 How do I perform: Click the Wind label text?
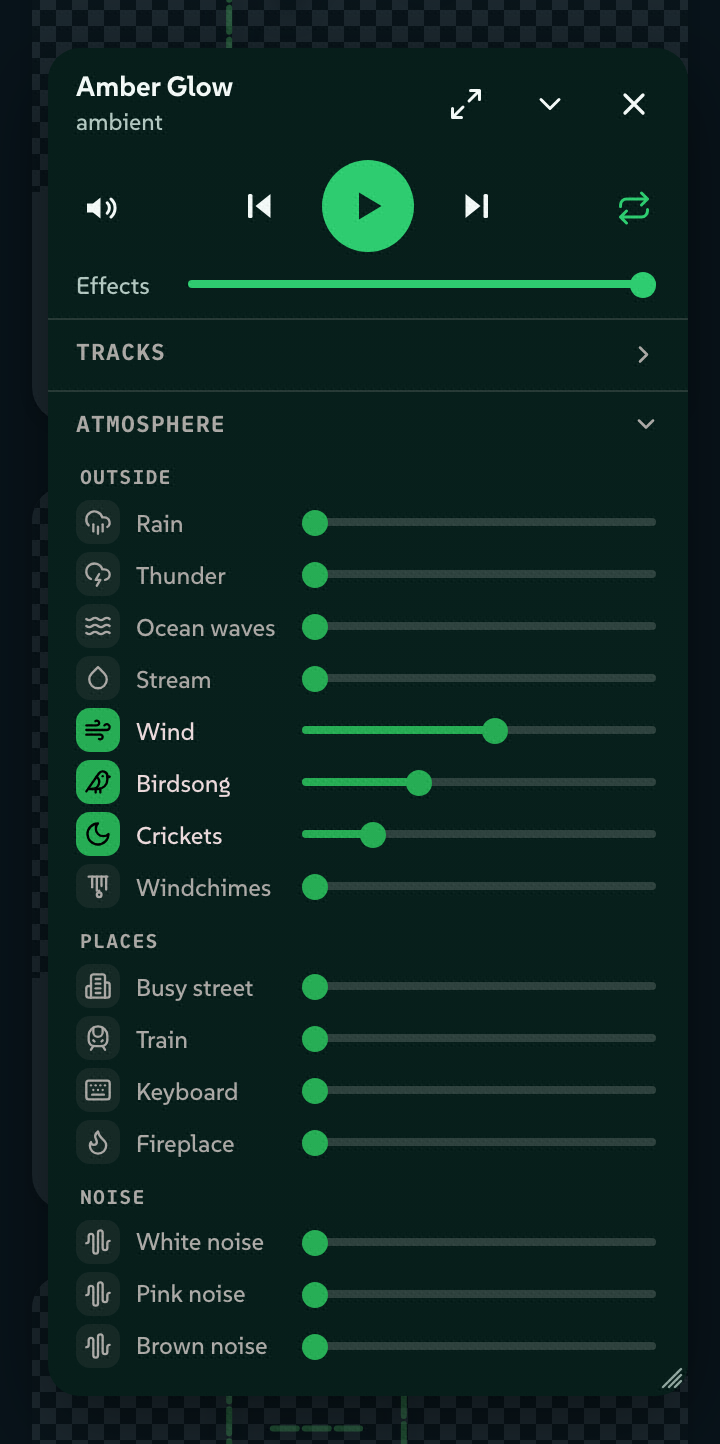pyautogui.click(x=165, y=732)
